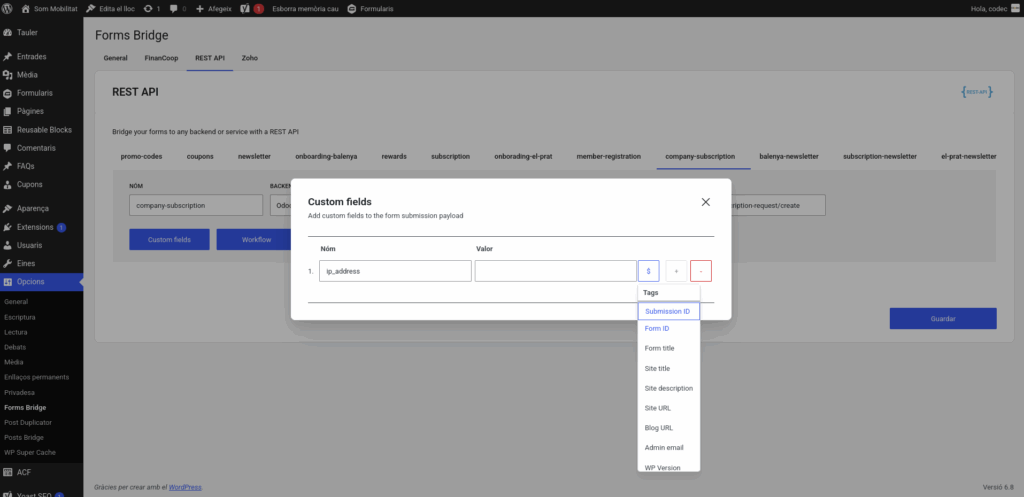1024x497 pixels.
Task: Click the Custom fields button
Action: 169,240
